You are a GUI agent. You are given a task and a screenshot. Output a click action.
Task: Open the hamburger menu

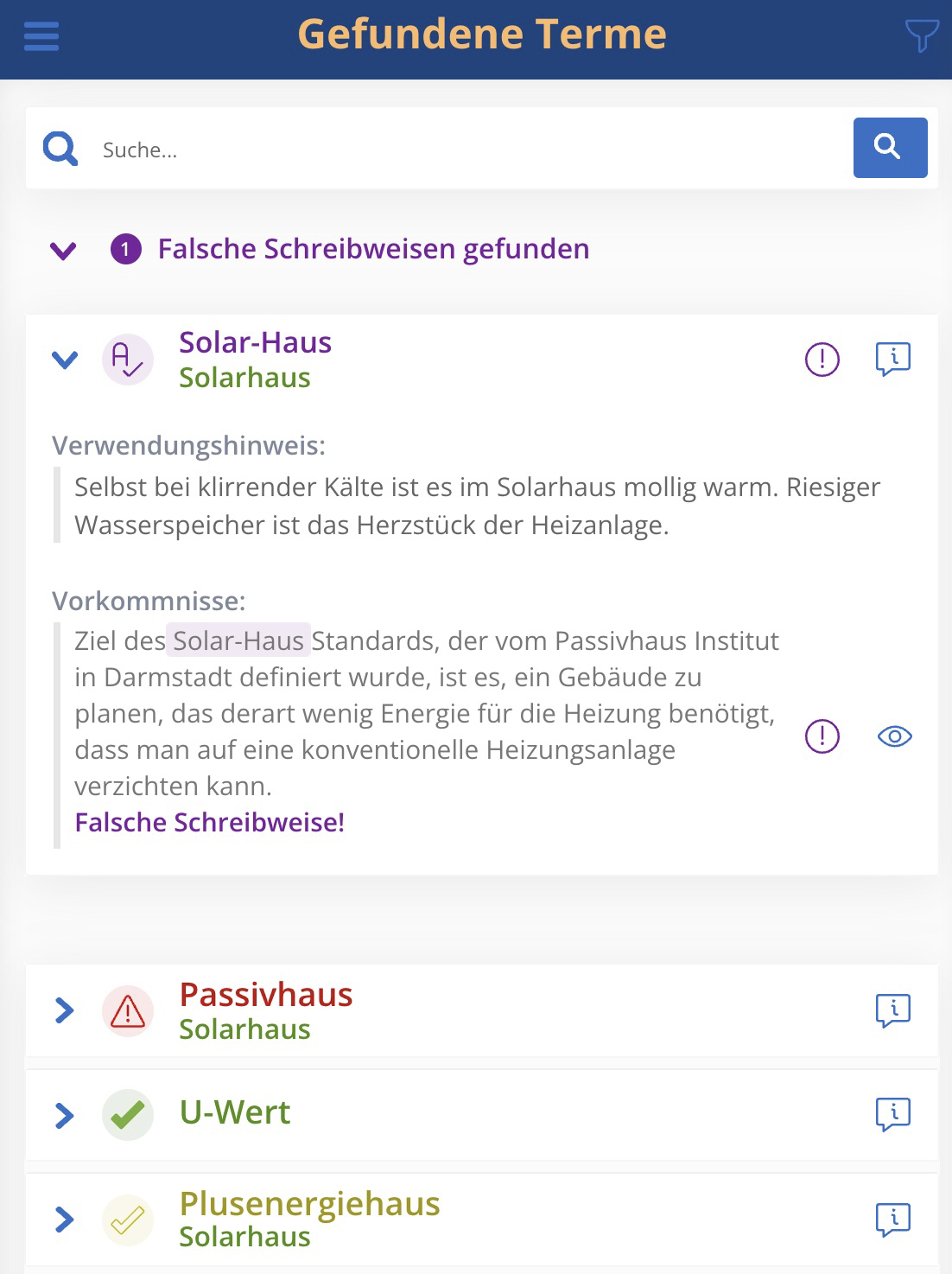point(41,36)
